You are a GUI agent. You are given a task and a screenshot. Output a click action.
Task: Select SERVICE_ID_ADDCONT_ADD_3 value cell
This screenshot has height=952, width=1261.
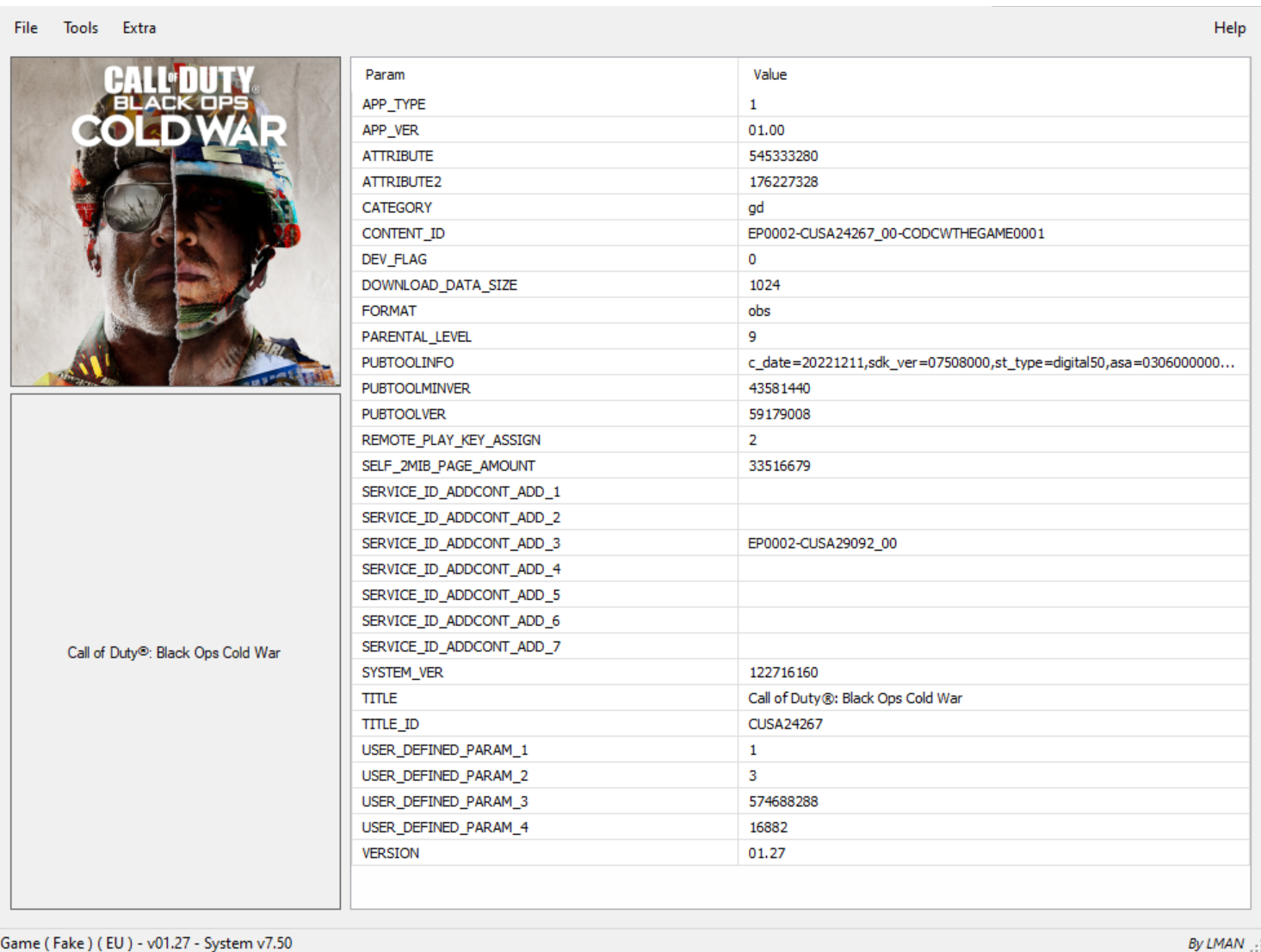(822, 543)
